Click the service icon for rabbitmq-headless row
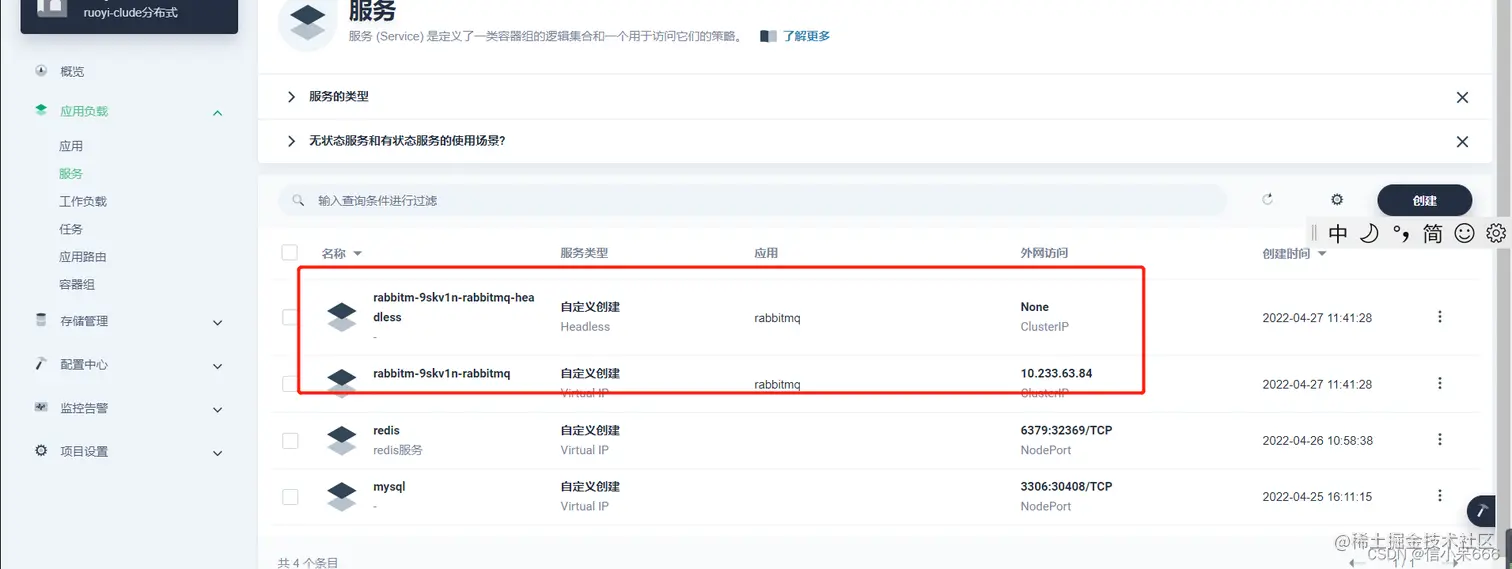The image size is (1512, 569). (x=342, y=317)
